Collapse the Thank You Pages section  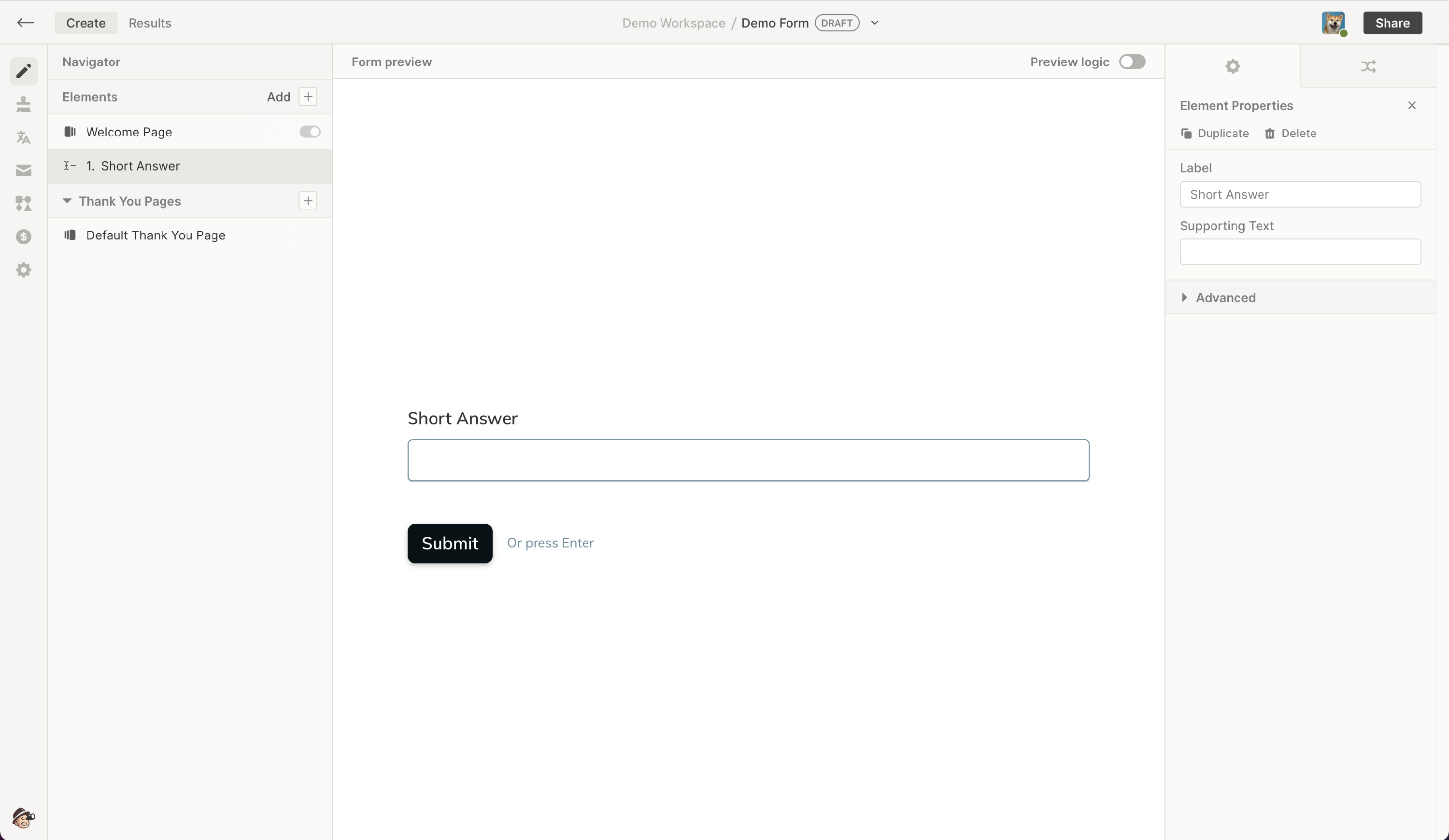[x=67, y=200]
